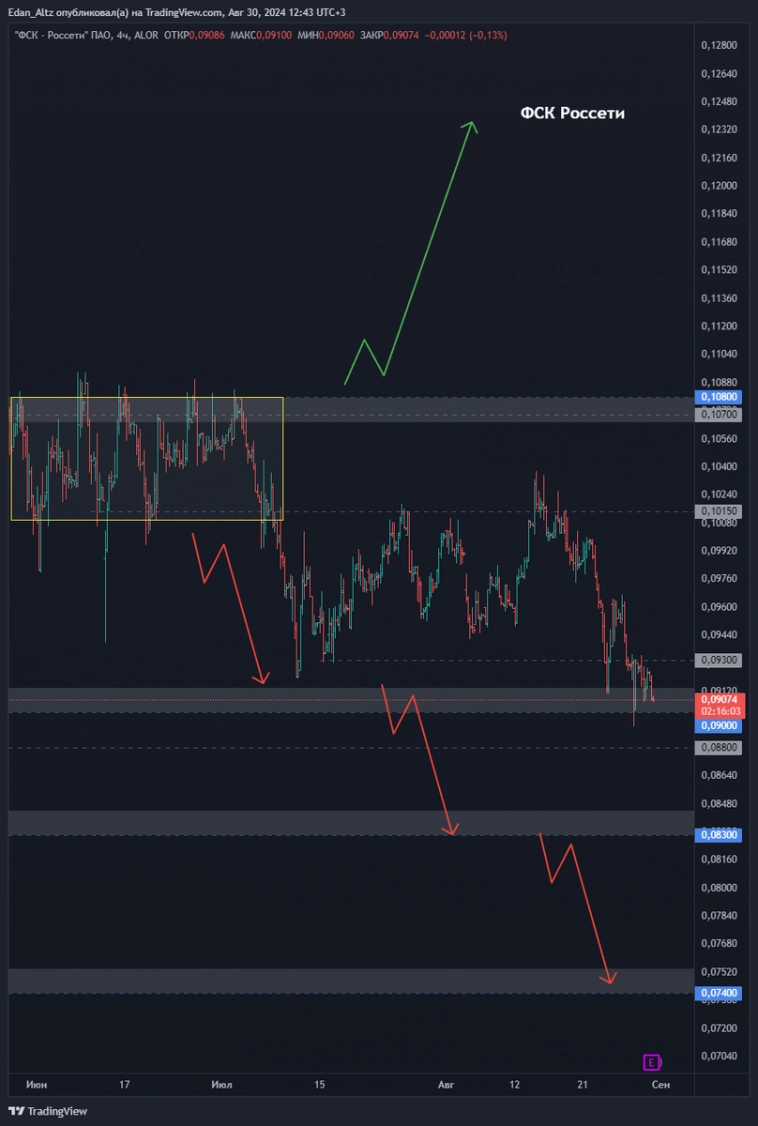758x1126 pixels.
Task: Click the '15' date axis label
Action: [320, 1084]
